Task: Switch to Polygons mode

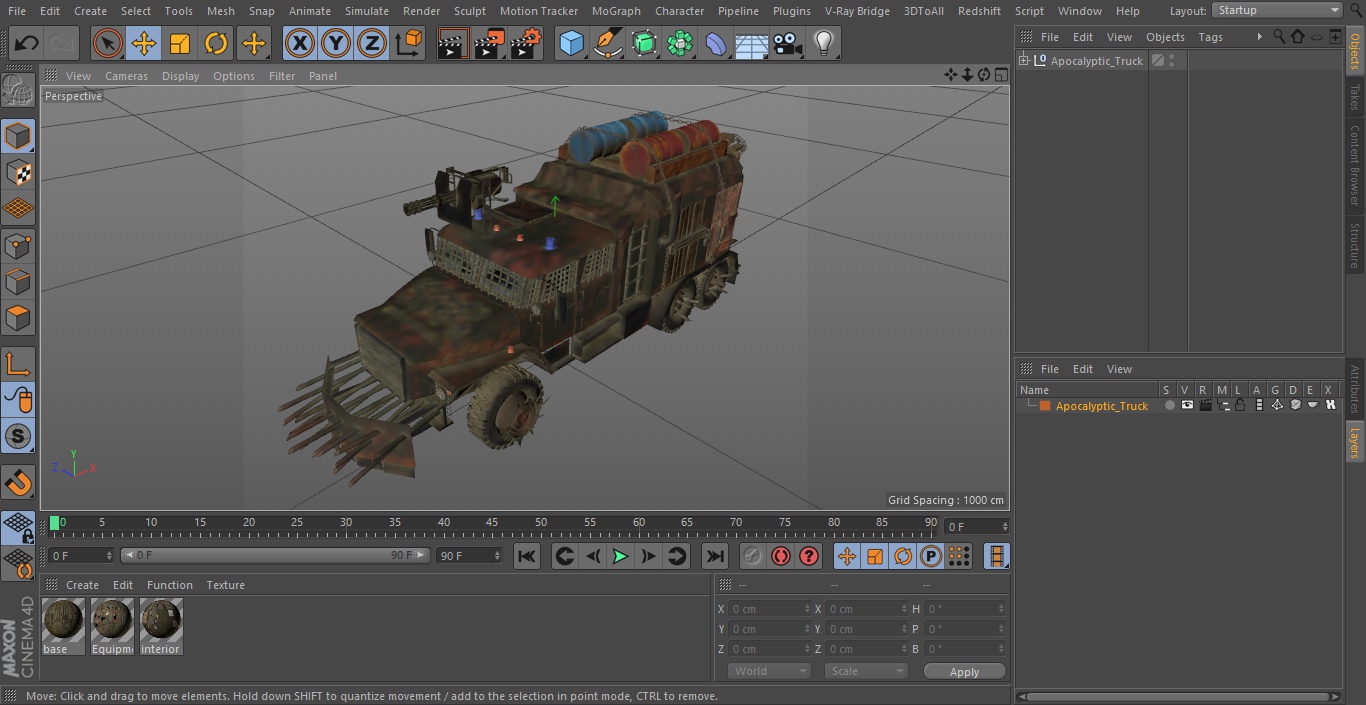Action: click(x=18, y=318)
